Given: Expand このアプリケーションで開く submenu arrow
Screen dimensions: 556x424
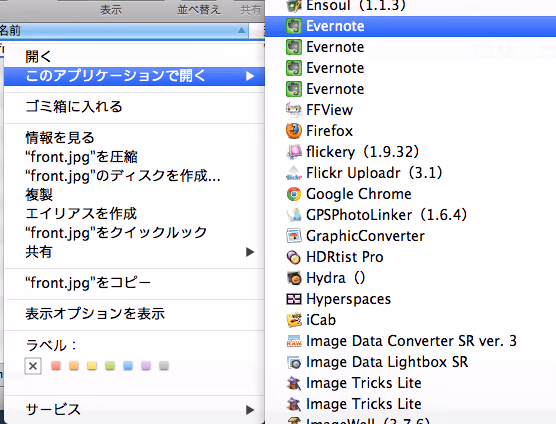Looking at the screenshot, I should (x=250, y=76).
